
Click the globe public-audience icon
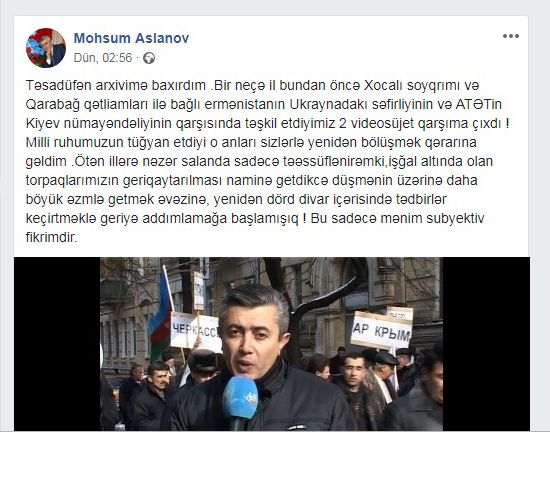[149, 58]
